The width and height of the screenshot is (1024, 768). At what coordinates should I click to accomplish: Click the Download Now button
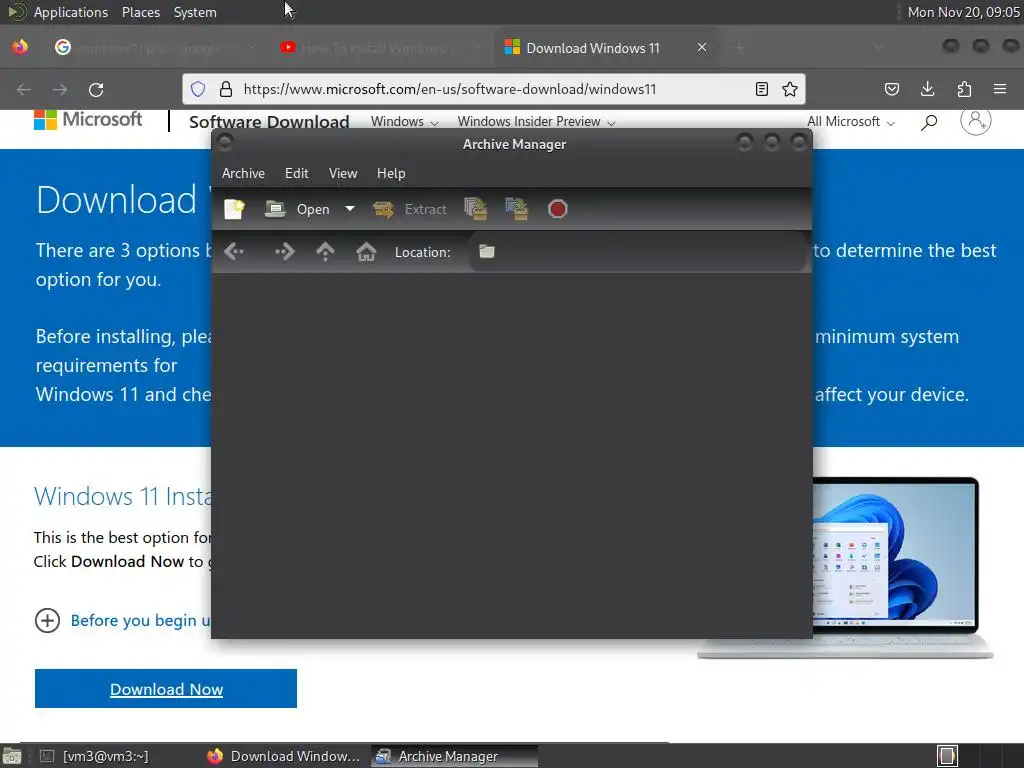point(166,688)
